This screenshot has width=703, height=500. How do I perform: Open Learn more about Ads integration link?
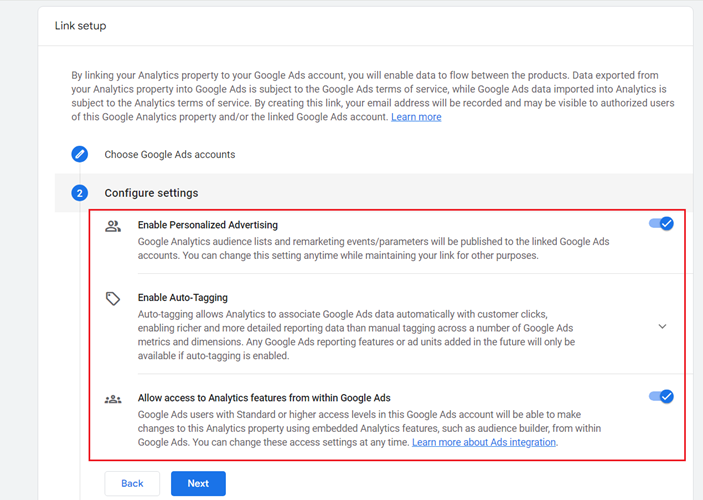pos(484,442)
